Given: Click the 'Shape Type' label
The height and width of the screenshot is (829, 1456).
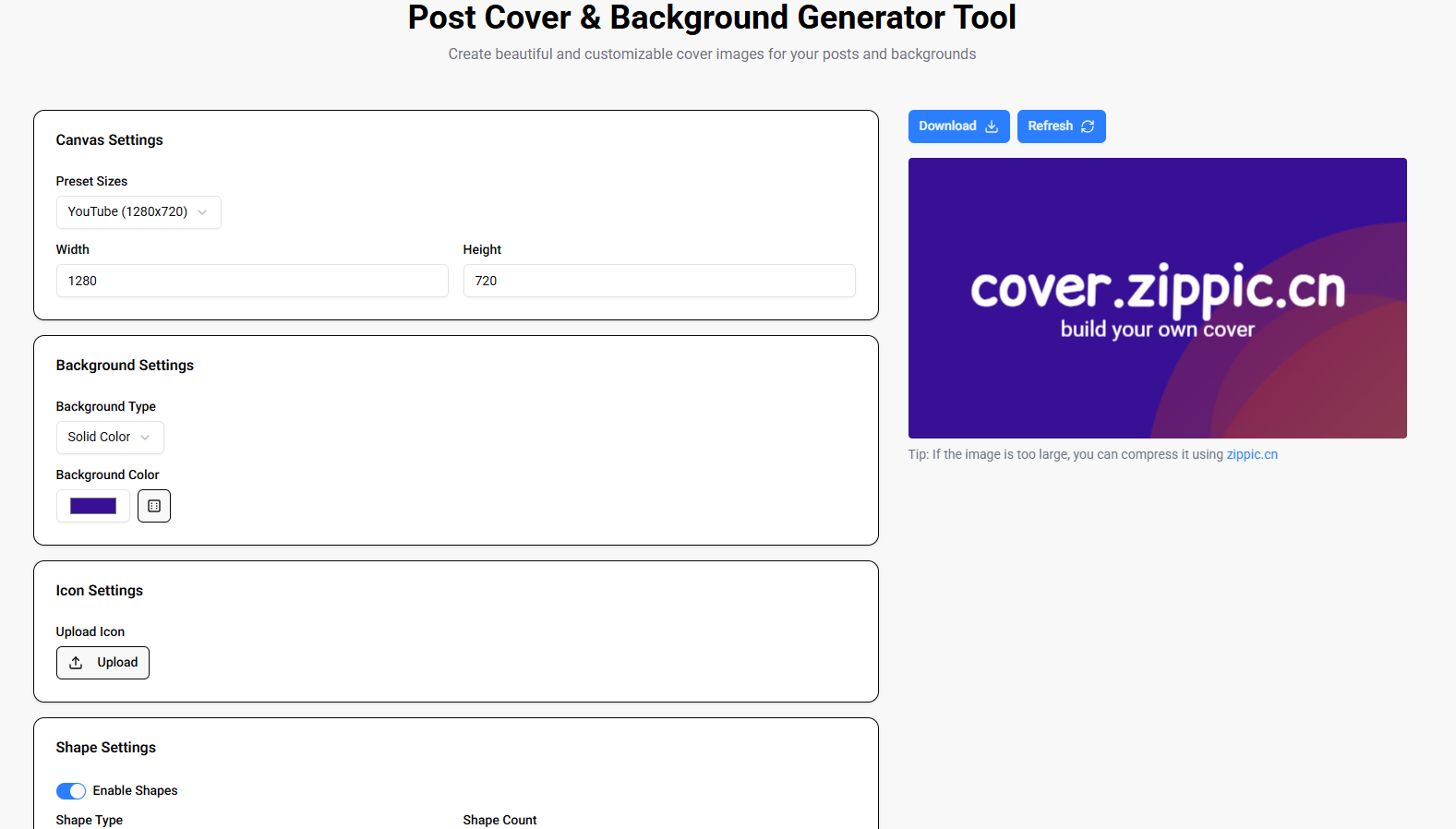Looking at the screenshot, I should click(x=89, y=820).
